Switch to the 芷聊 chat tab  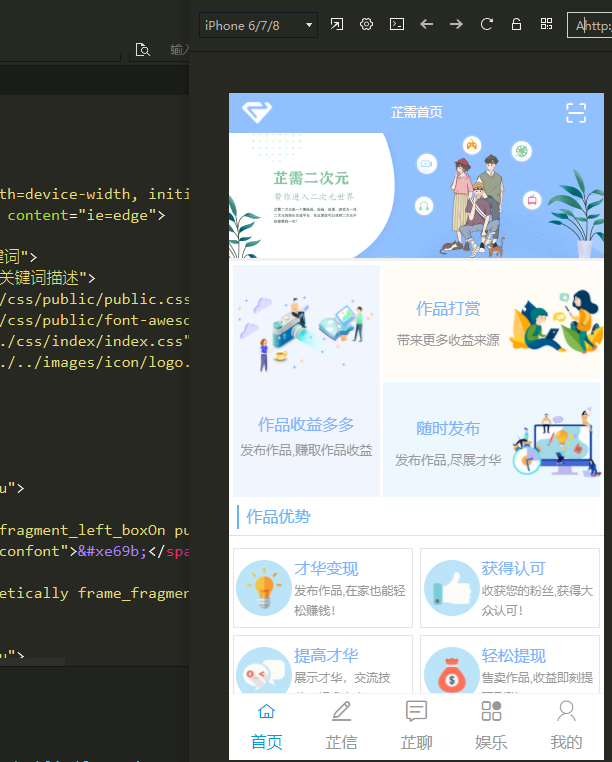pyautogui.click(x=416, y=726)
